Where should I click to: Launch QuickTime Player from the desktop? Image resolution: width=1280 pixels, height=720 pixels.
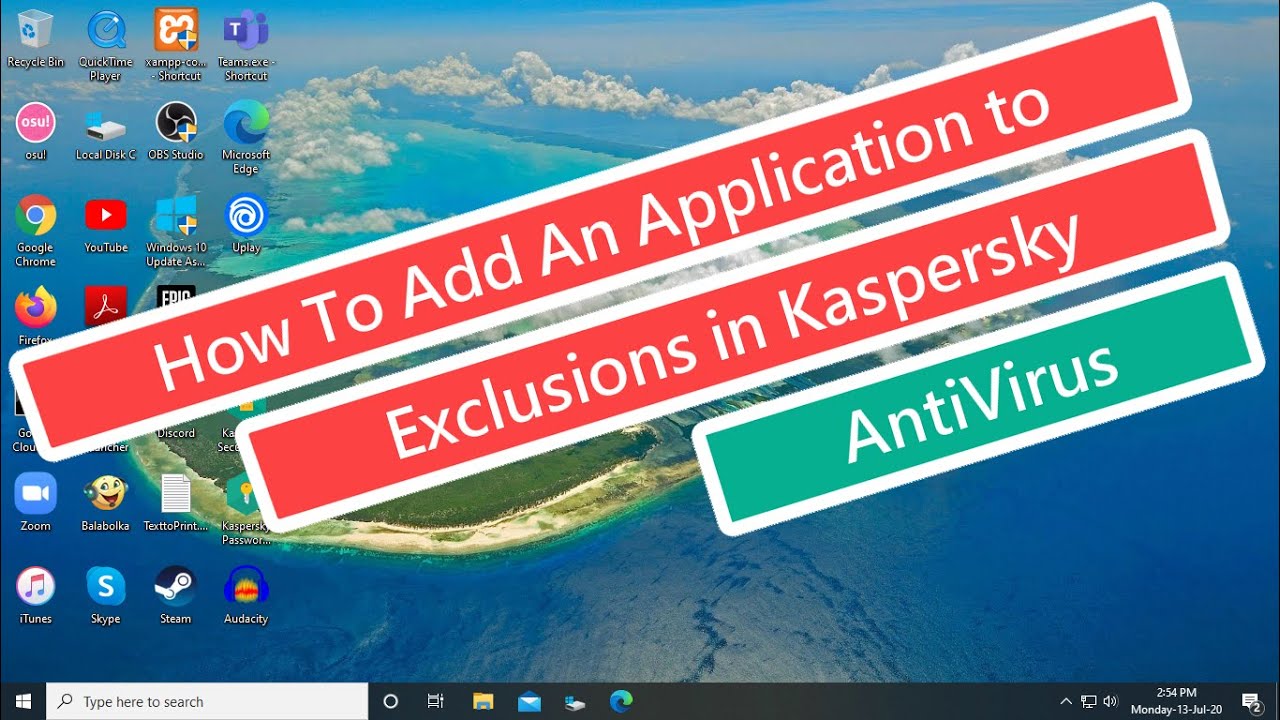click(105, 46)
